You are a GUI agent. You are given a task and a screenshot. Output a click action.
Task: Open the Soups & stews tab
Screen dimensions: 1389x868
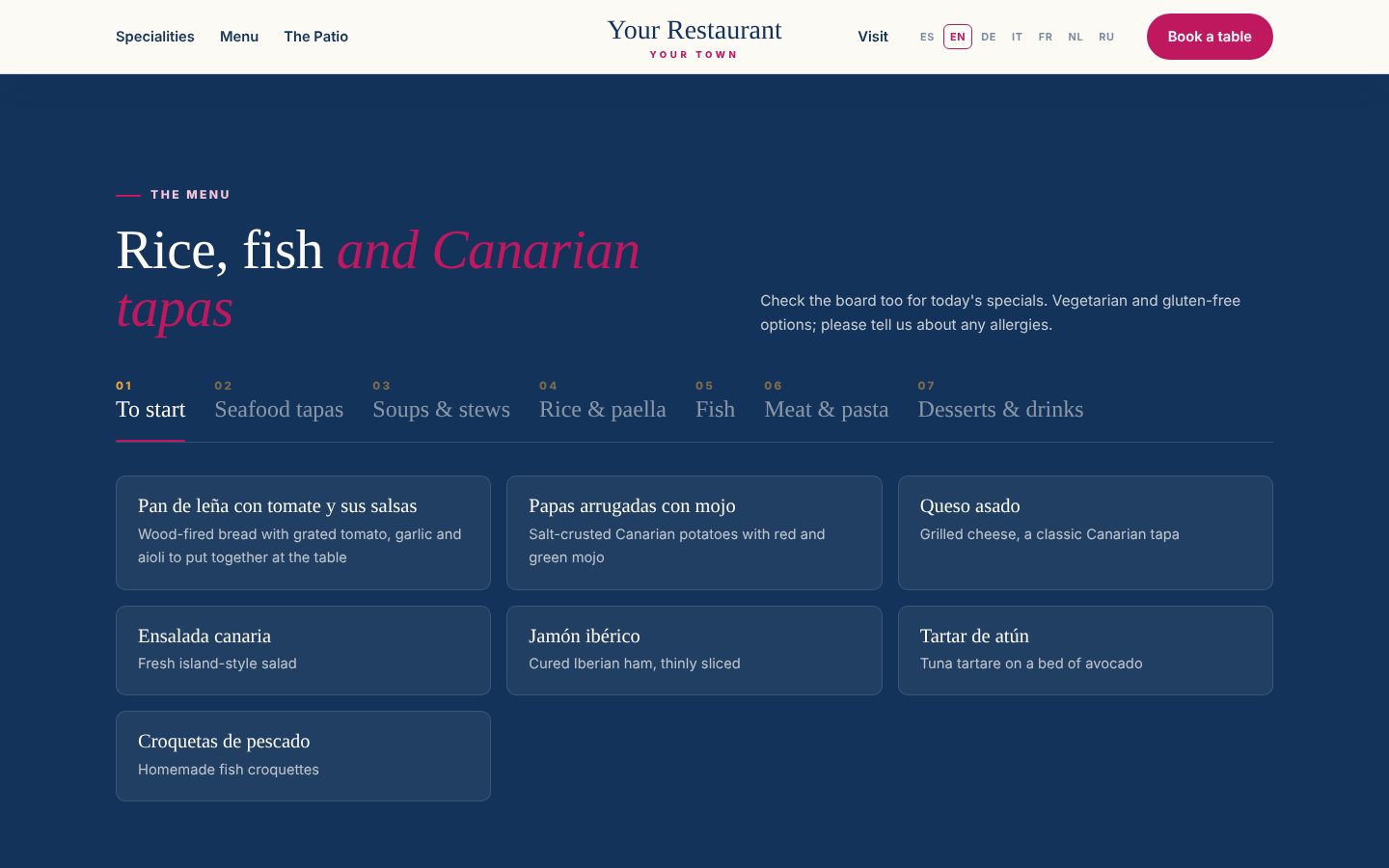tap(442, 409)
